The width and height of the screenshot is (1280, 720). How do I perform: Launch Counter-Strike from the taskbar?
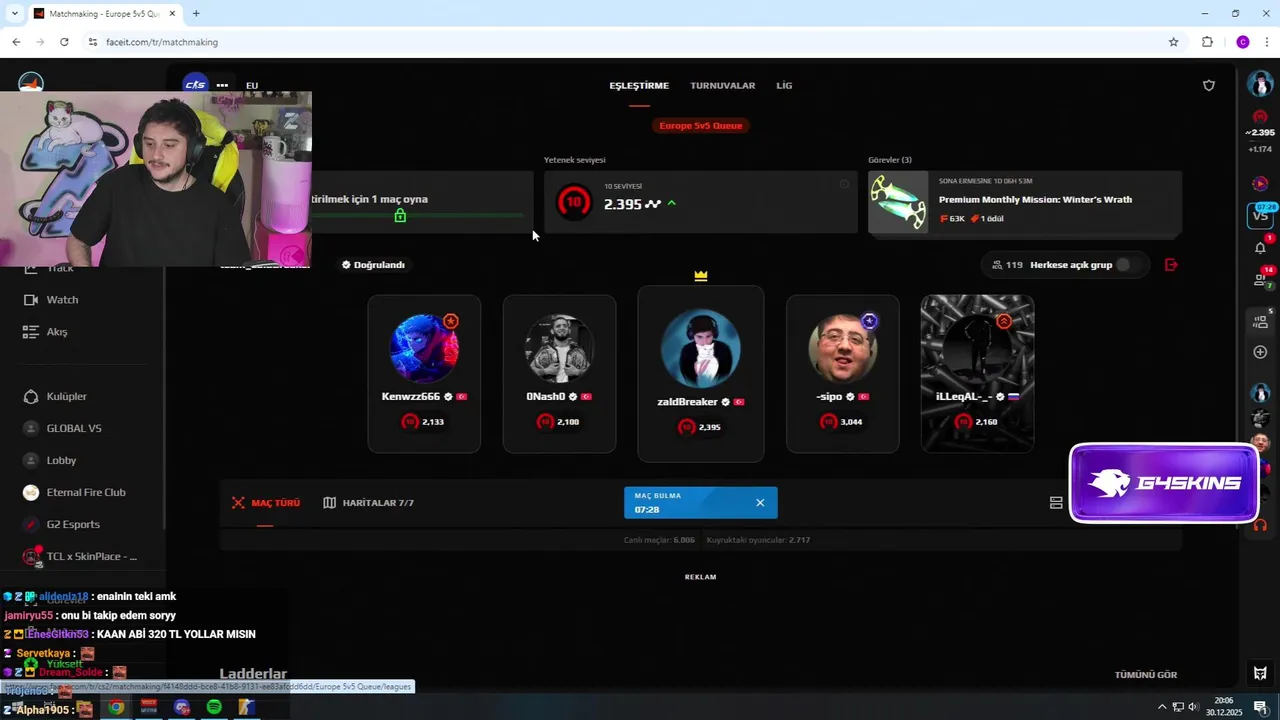[x=246, y=708]
